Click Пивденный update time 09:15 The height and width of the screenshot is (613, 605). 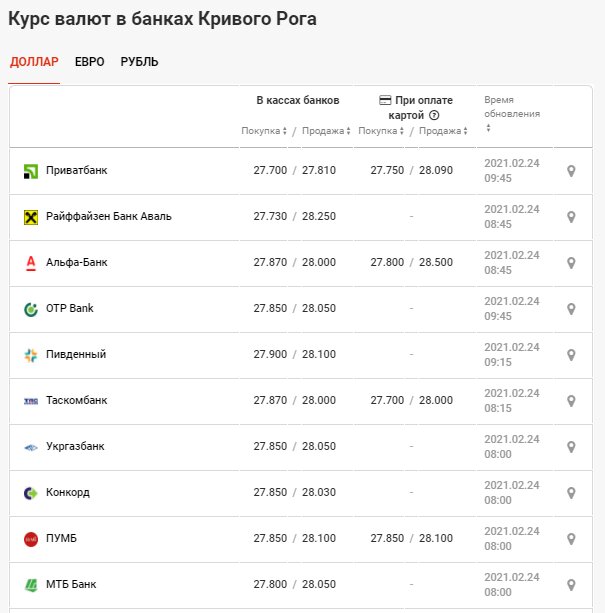click(x=498, y=362)
